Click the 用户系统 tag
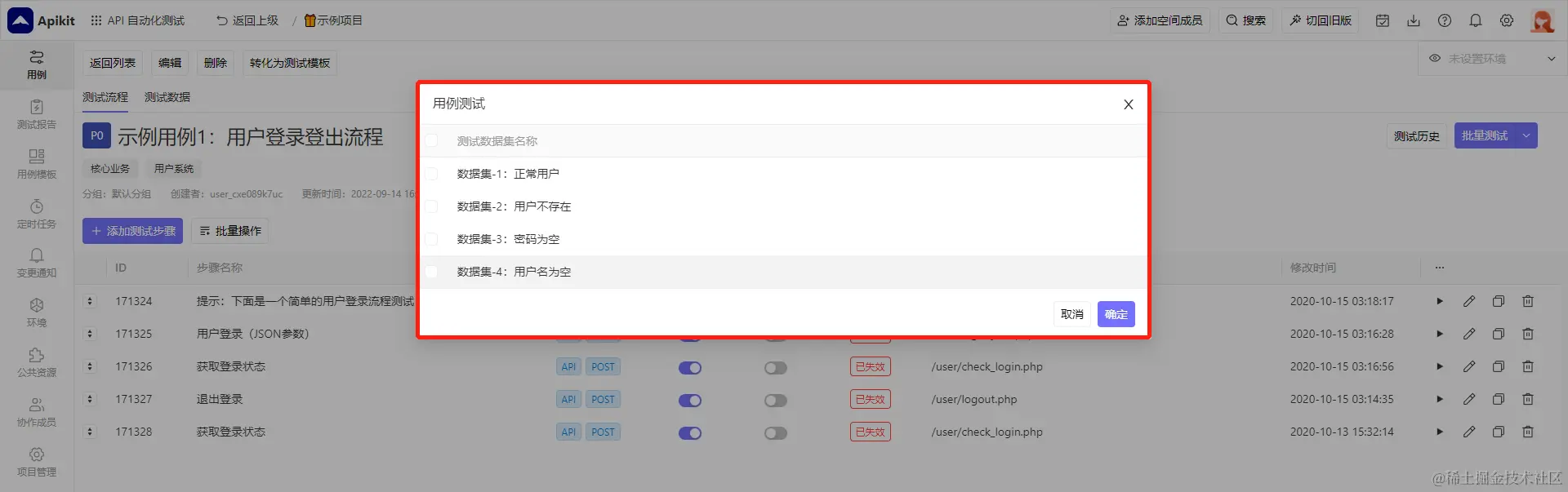The height and width of the screenshot is (492, 1568). [174, 169]
